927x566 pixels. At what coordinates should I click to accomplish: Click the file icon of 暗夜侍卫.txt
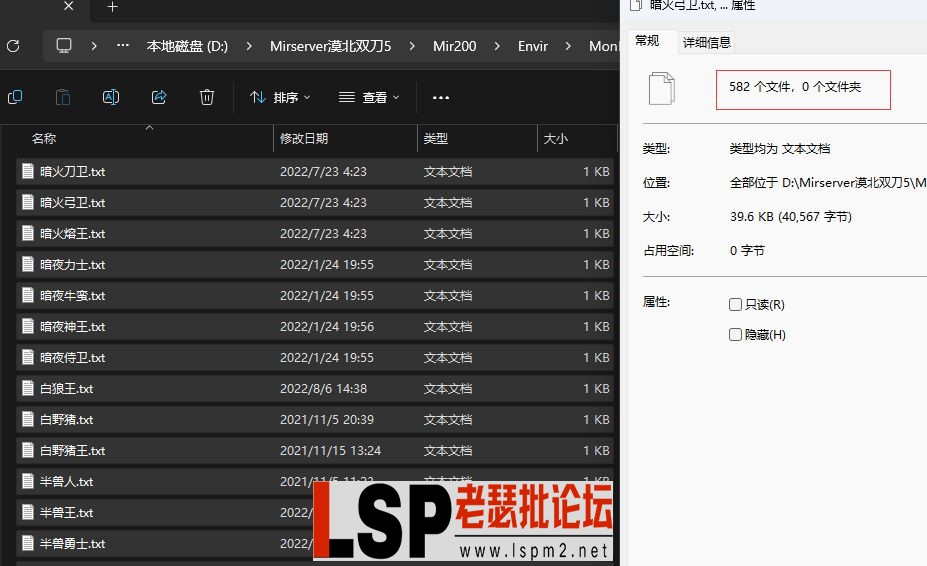28,357
